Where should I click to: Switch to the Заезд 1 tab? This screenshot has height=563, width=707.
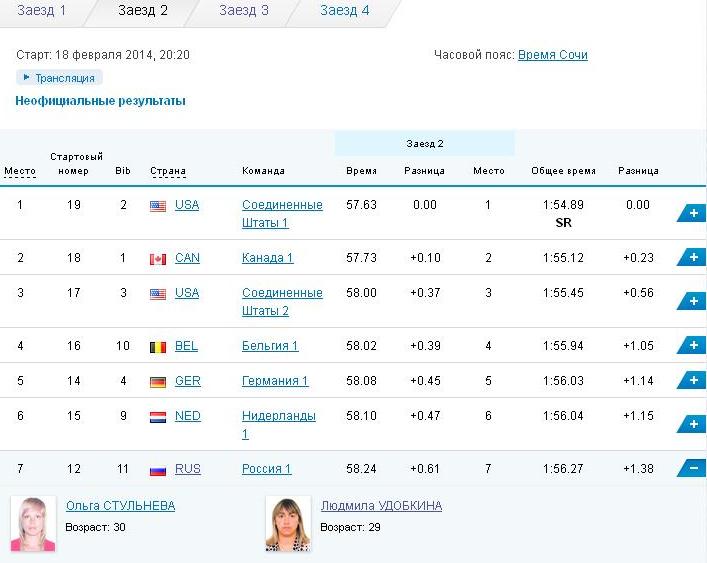click(41, 10)
